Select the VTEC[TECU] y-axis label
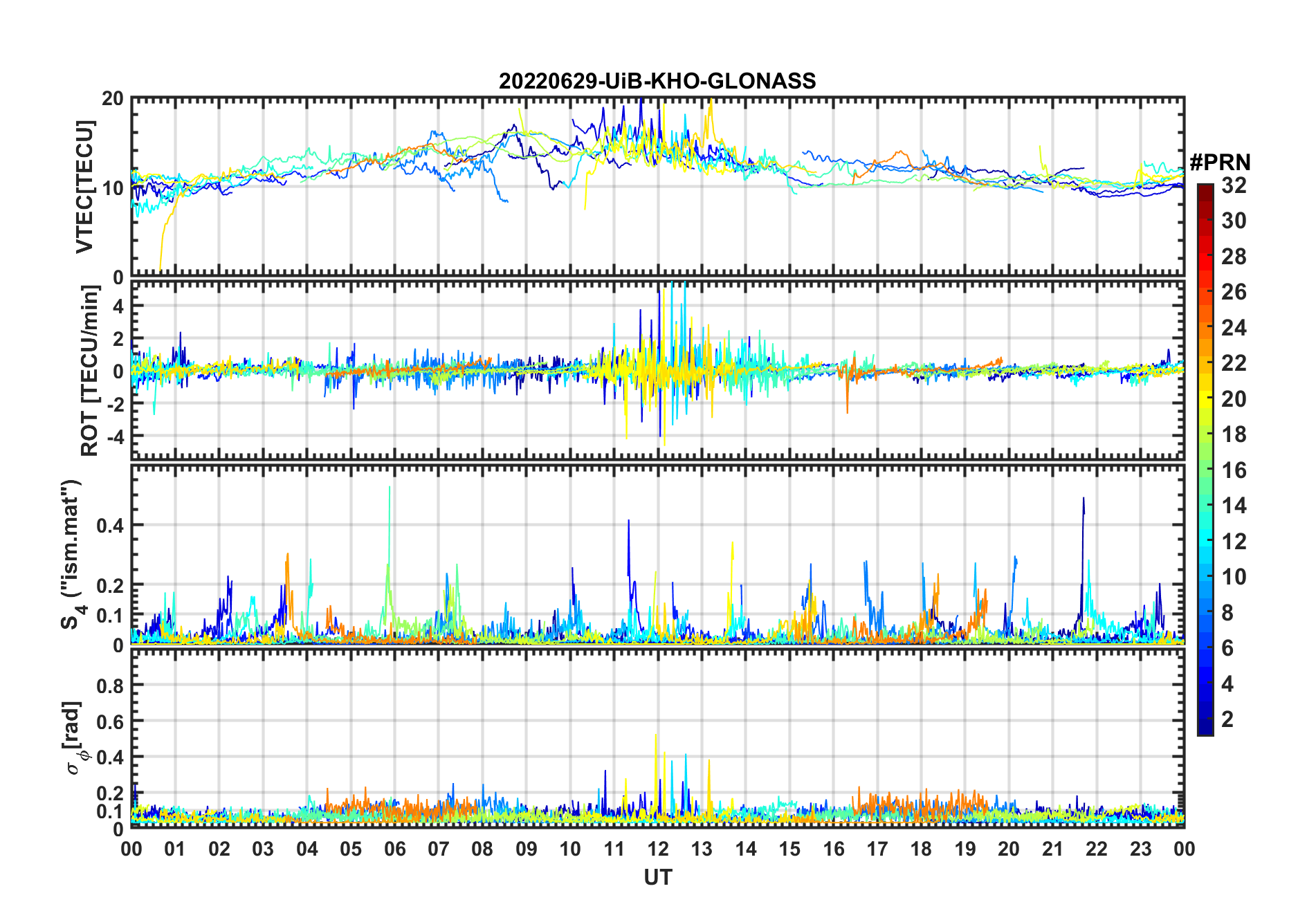The width and height of the screenshot is (1316, 920). [84, 187]
